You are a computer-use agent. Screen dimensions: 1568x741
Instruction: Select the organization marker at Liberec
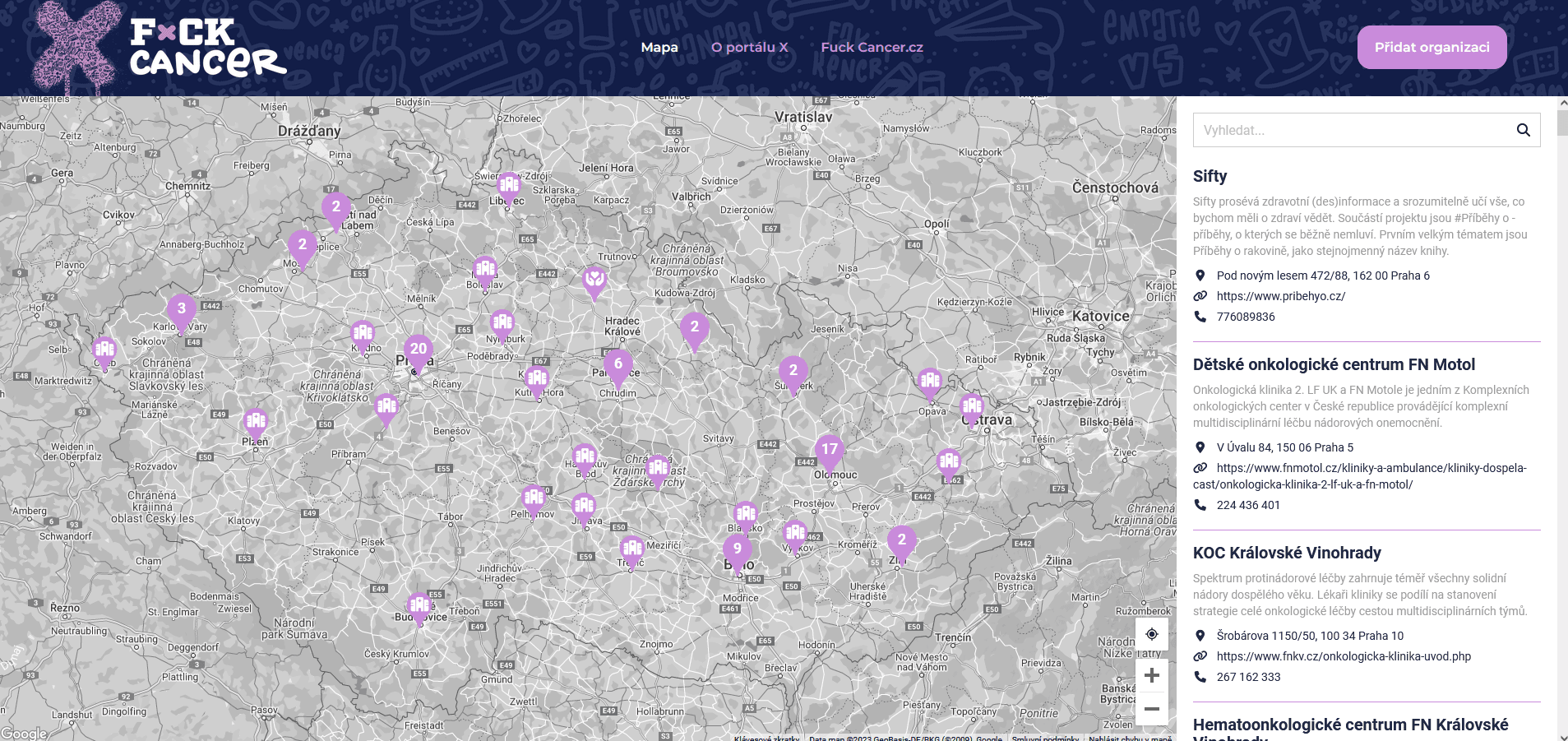click(509, 189)
